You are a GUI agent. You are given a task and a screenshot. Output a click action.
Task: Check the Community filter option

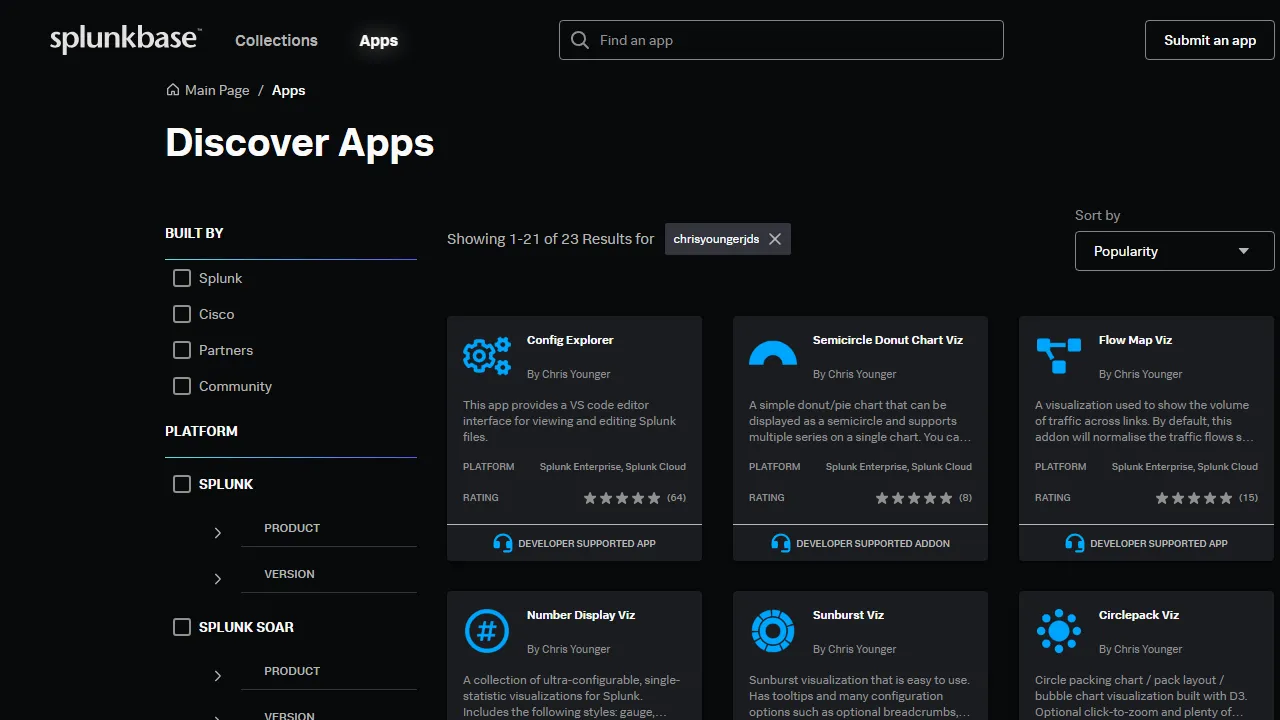pyautogui.click(x=181, y=385)
